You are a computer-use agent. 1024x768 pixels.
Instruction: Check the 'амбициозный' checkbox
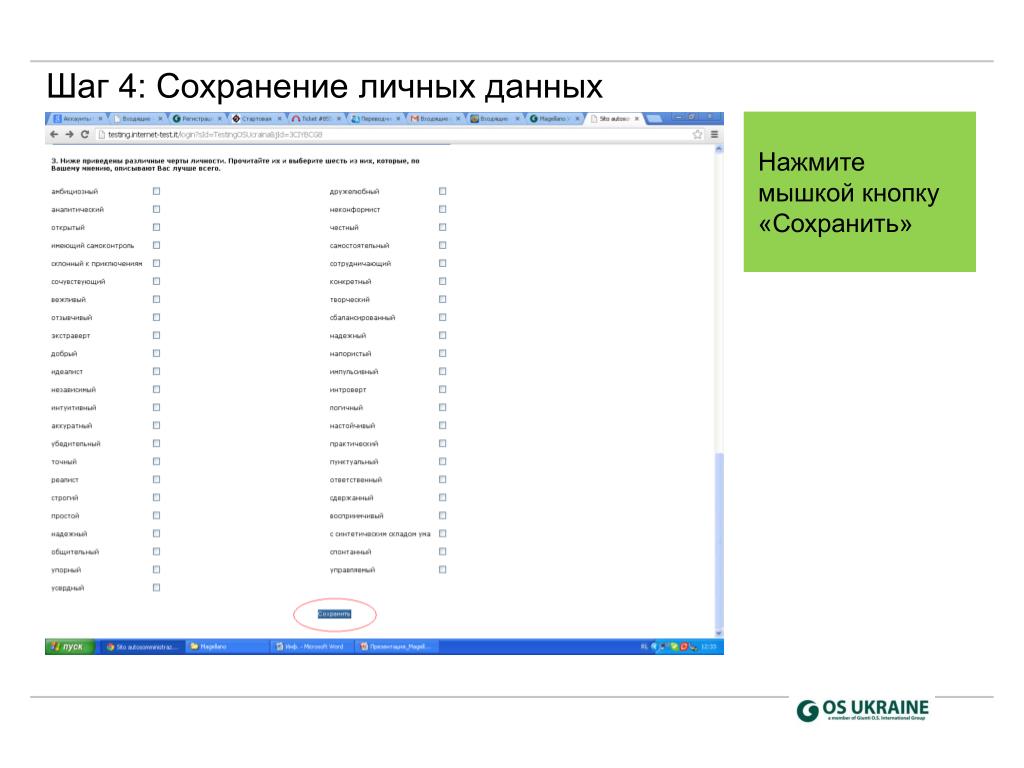click(x=157, y=191)
